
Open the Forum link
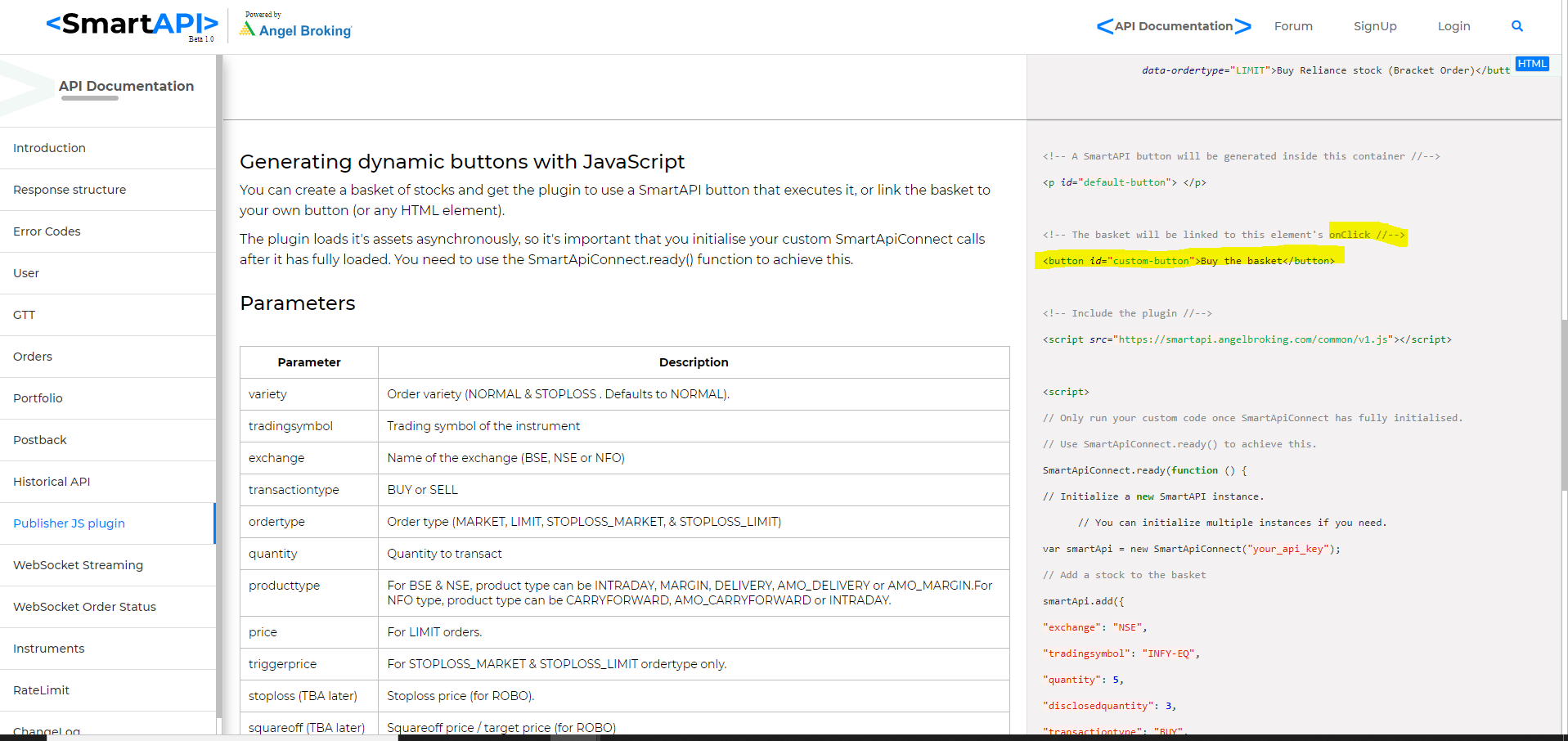(x=1293, y=26)
